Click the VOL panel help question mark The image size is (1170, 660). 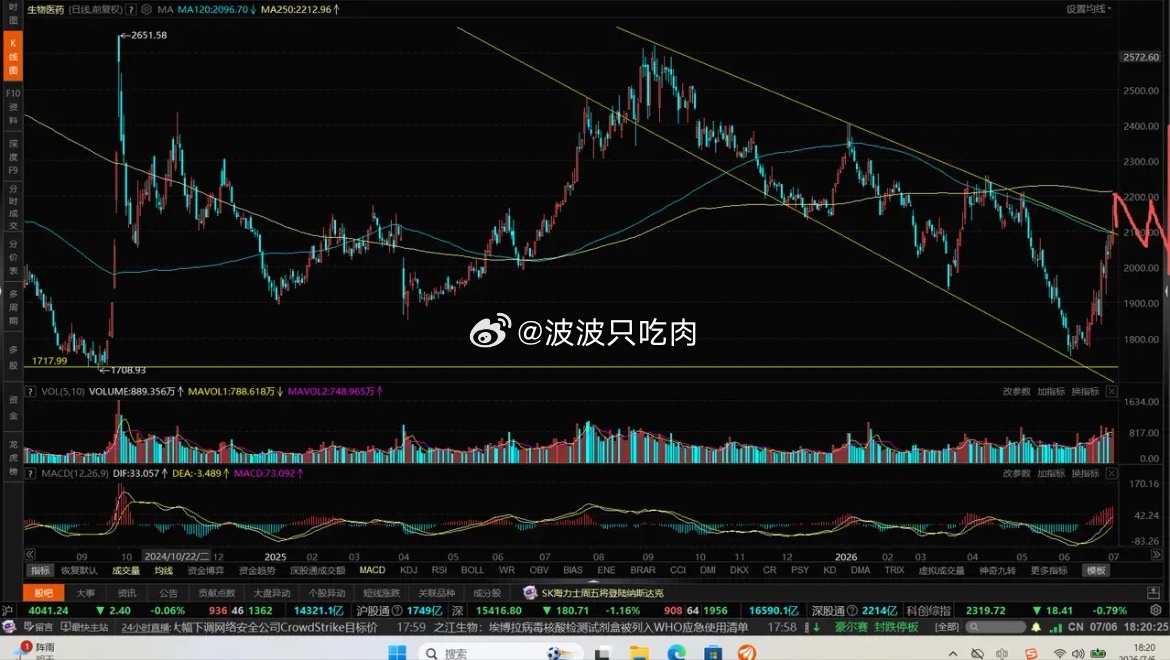coord(31,392)
